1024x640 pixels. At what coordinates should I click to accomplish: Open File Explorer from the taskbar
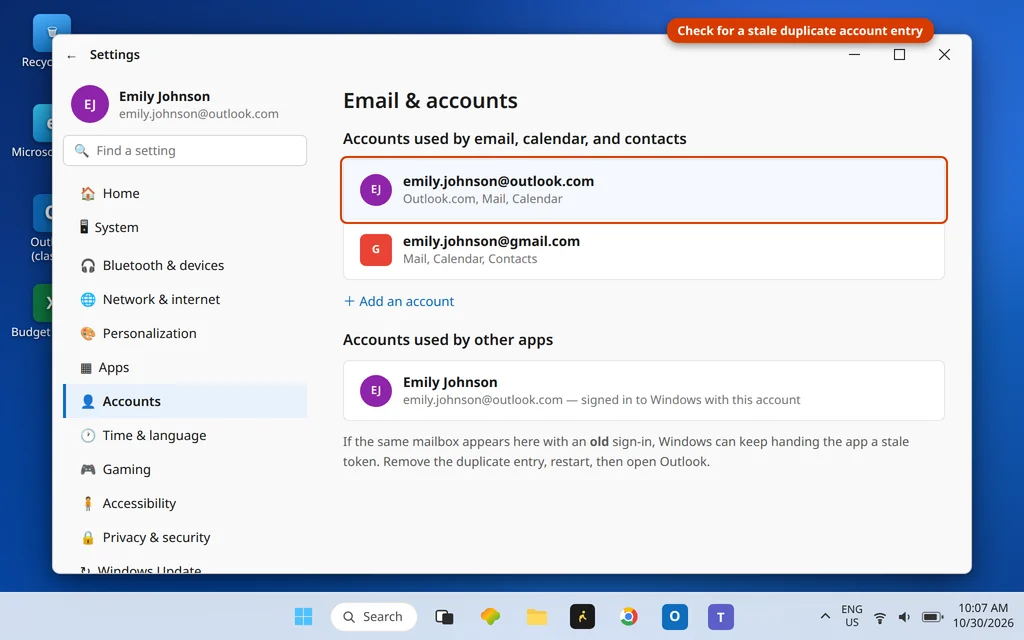[537, 616]
